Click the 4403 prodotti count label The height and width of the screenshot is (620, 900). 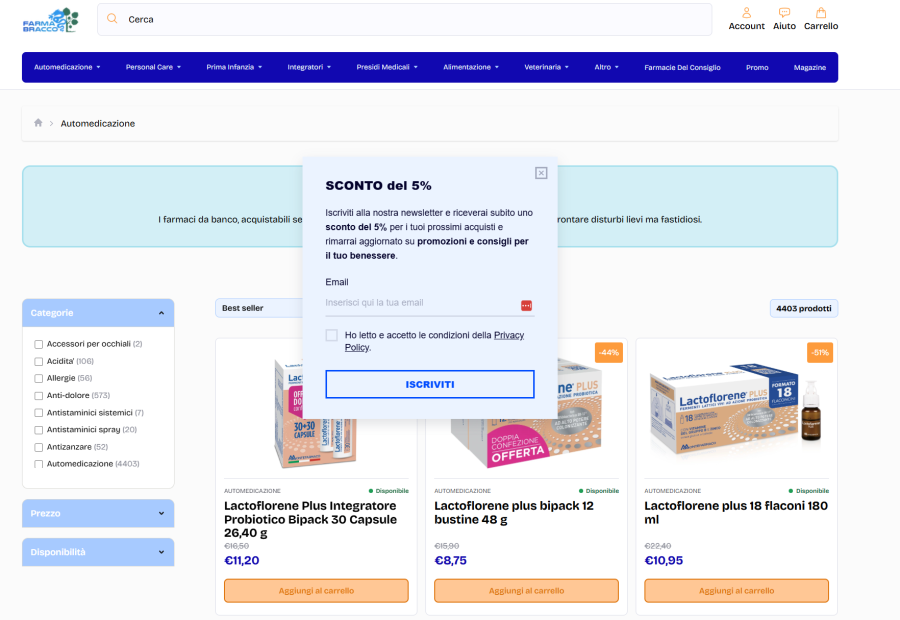pos(804,308)
